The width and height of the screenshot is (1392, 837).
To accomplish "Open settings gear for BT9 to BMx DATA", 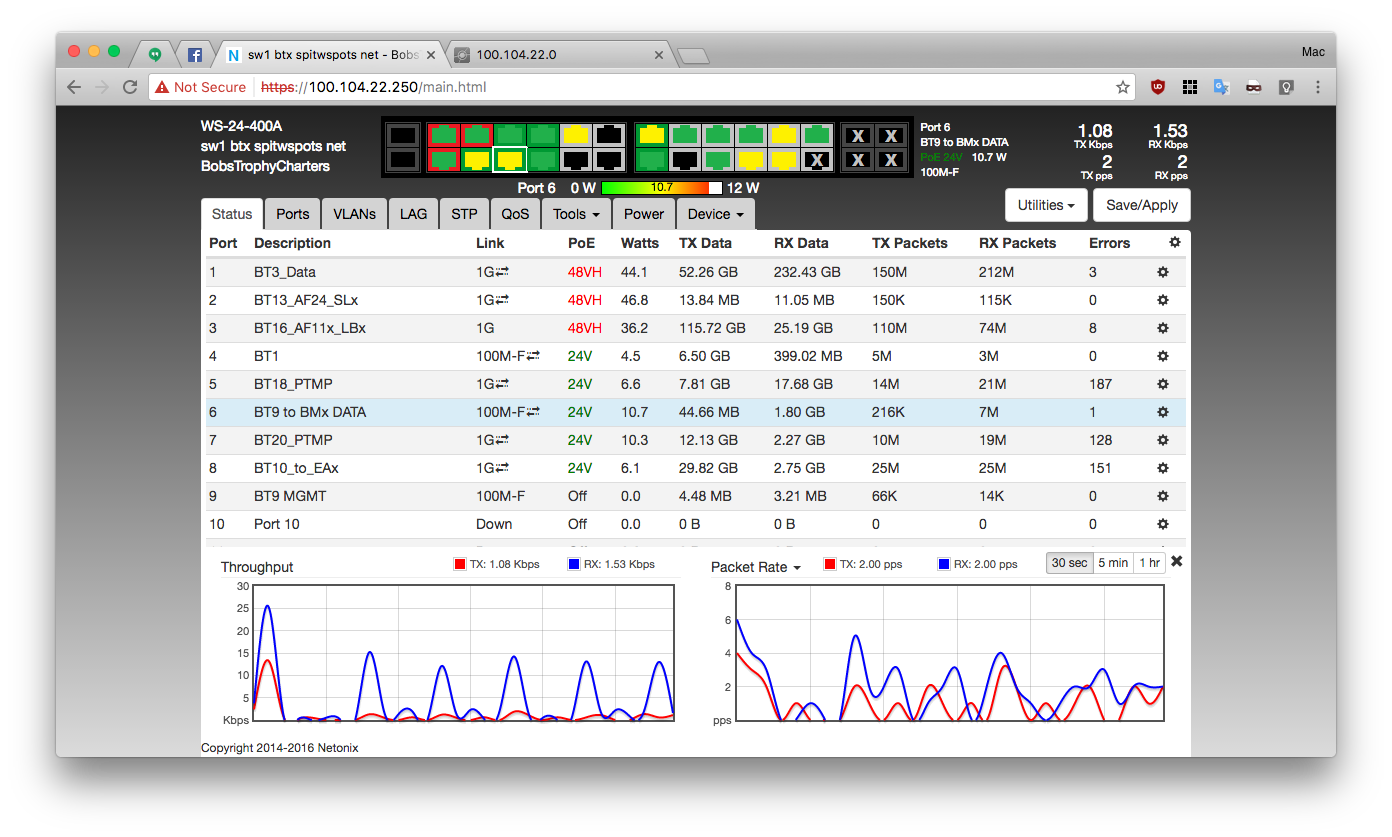I will point(1163,412).
